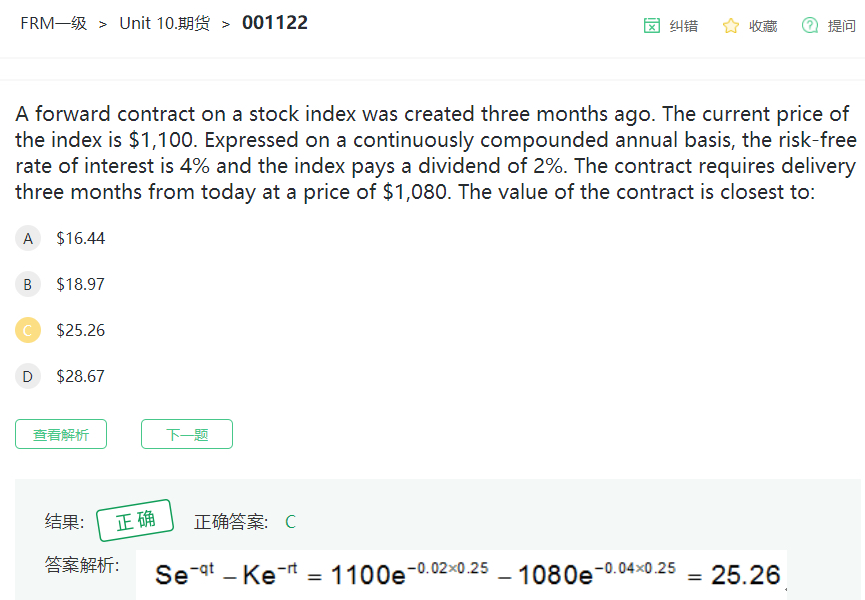Image resolution: width=865 pixels, height=600 pixels.
Task: Click the 收藏 text label
Action: [x=763, y=26]
